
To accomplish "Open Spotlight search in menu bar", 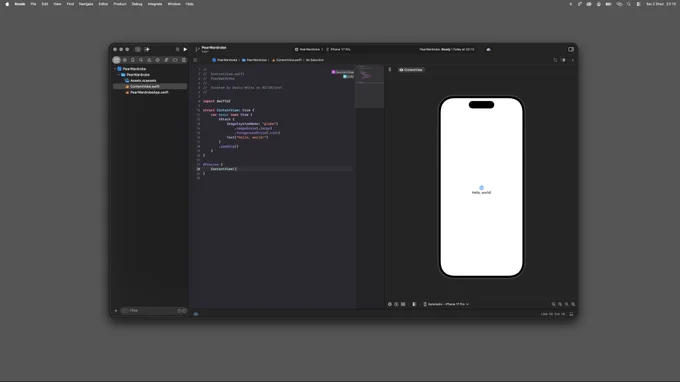I will [x=629, y=4].
